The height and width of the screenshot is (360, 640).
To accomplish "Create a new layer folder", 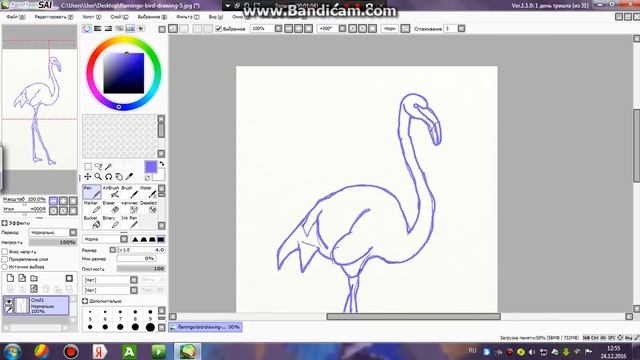I will (34, 278).
